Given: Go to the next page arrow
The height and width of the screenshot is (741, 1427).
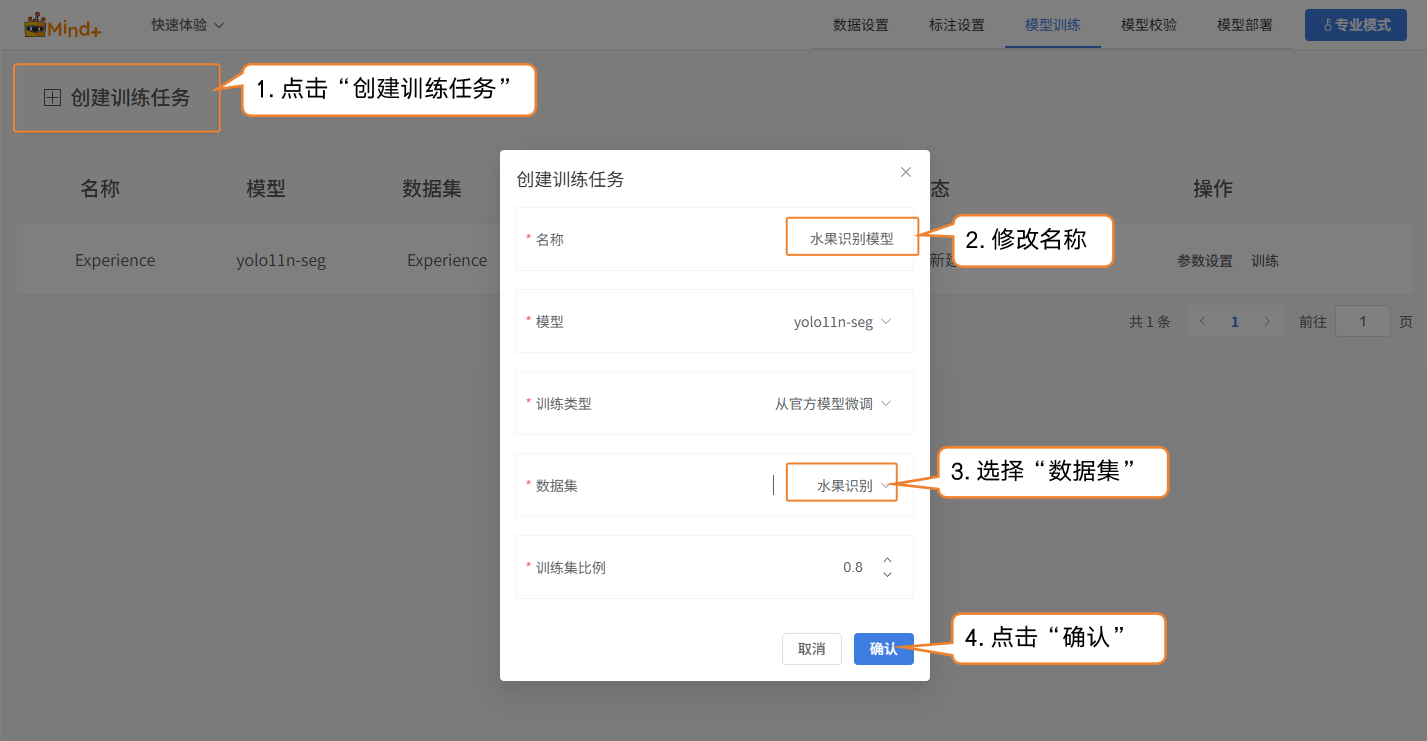Looking at the screenshot, I should point(1267,322).
